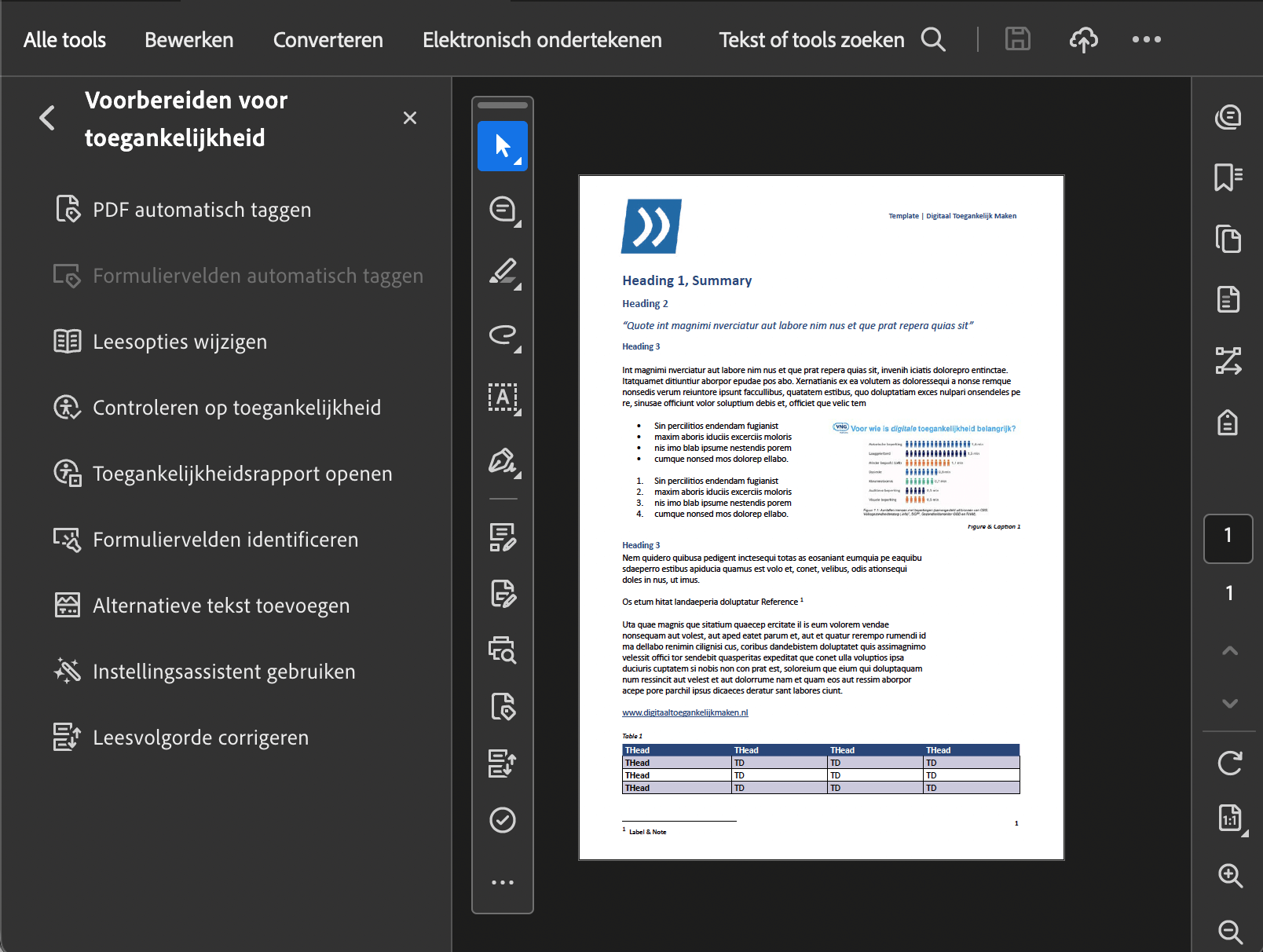Select the add text box tool

[x=502, y=399]
